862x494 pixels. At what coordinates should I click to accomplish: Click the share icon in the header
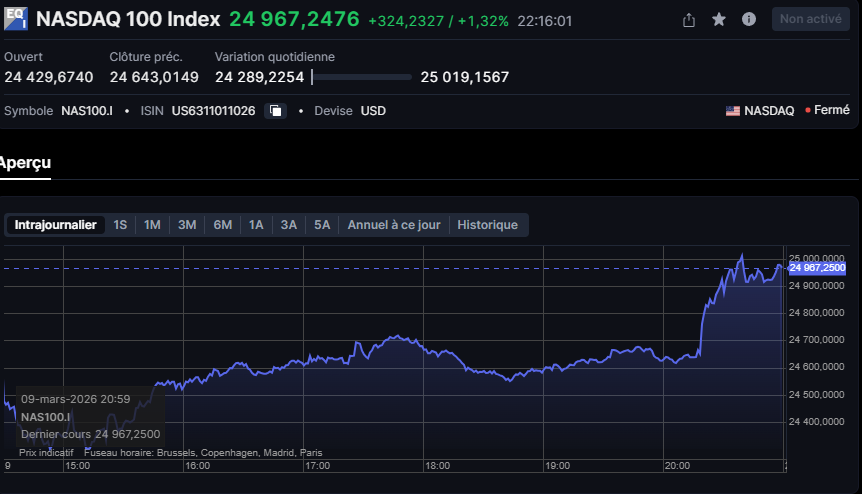click(x=689, y=20)
